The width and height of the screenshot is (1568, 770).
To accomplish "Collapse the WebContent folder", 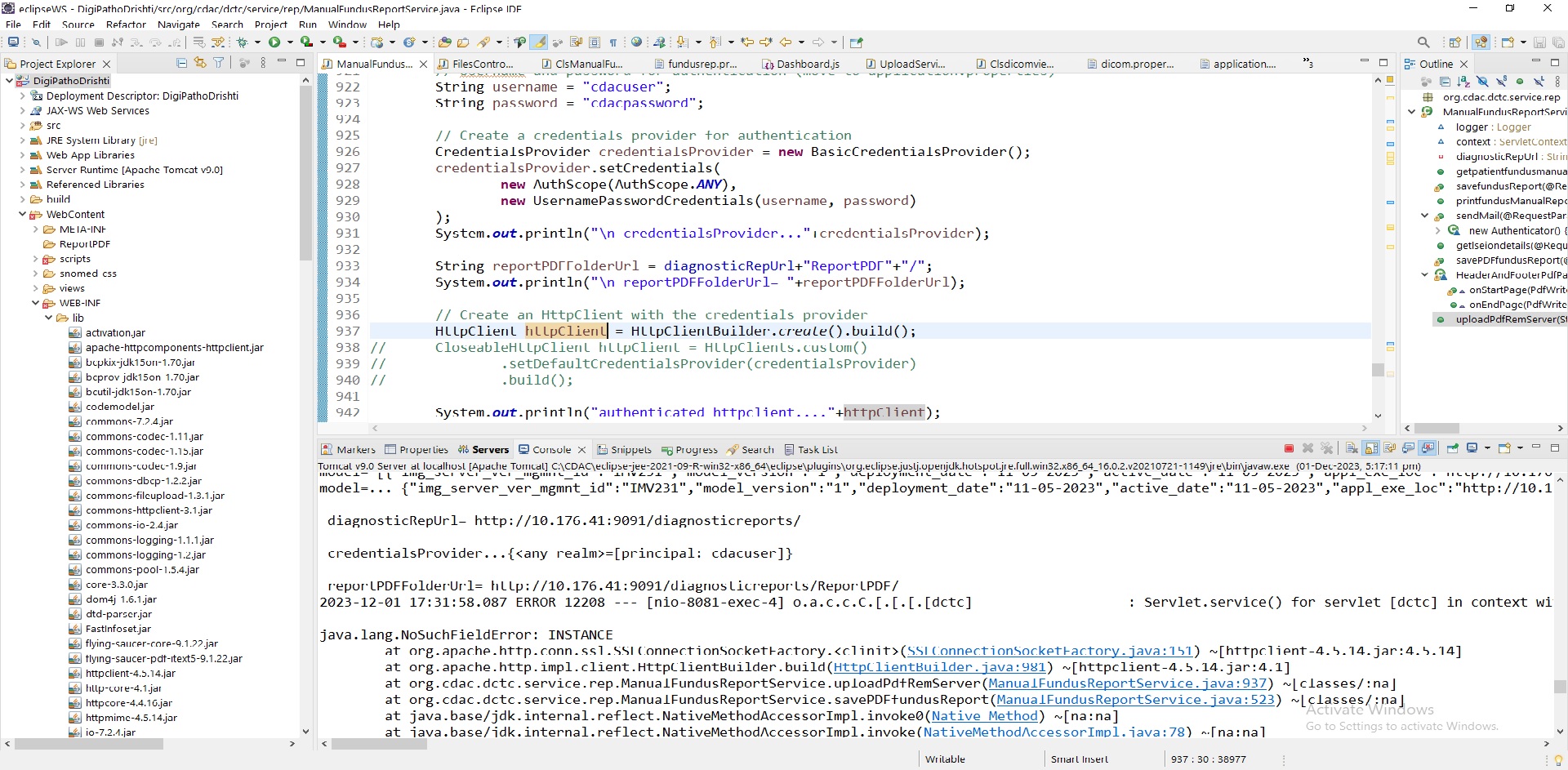I will pos(23,215).
